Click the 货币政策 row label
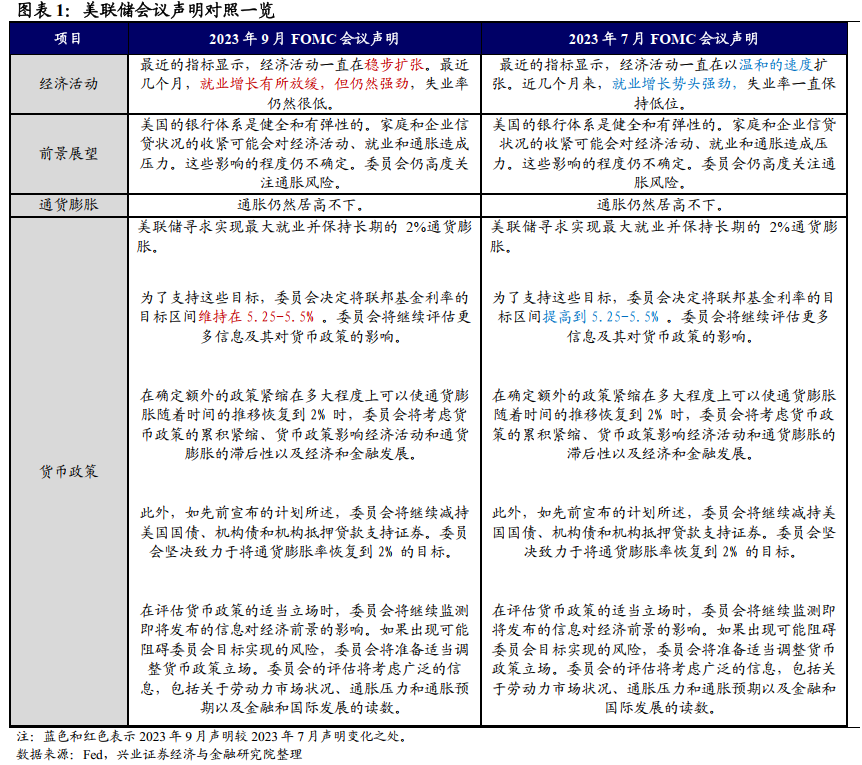 [x=69, y=471]
